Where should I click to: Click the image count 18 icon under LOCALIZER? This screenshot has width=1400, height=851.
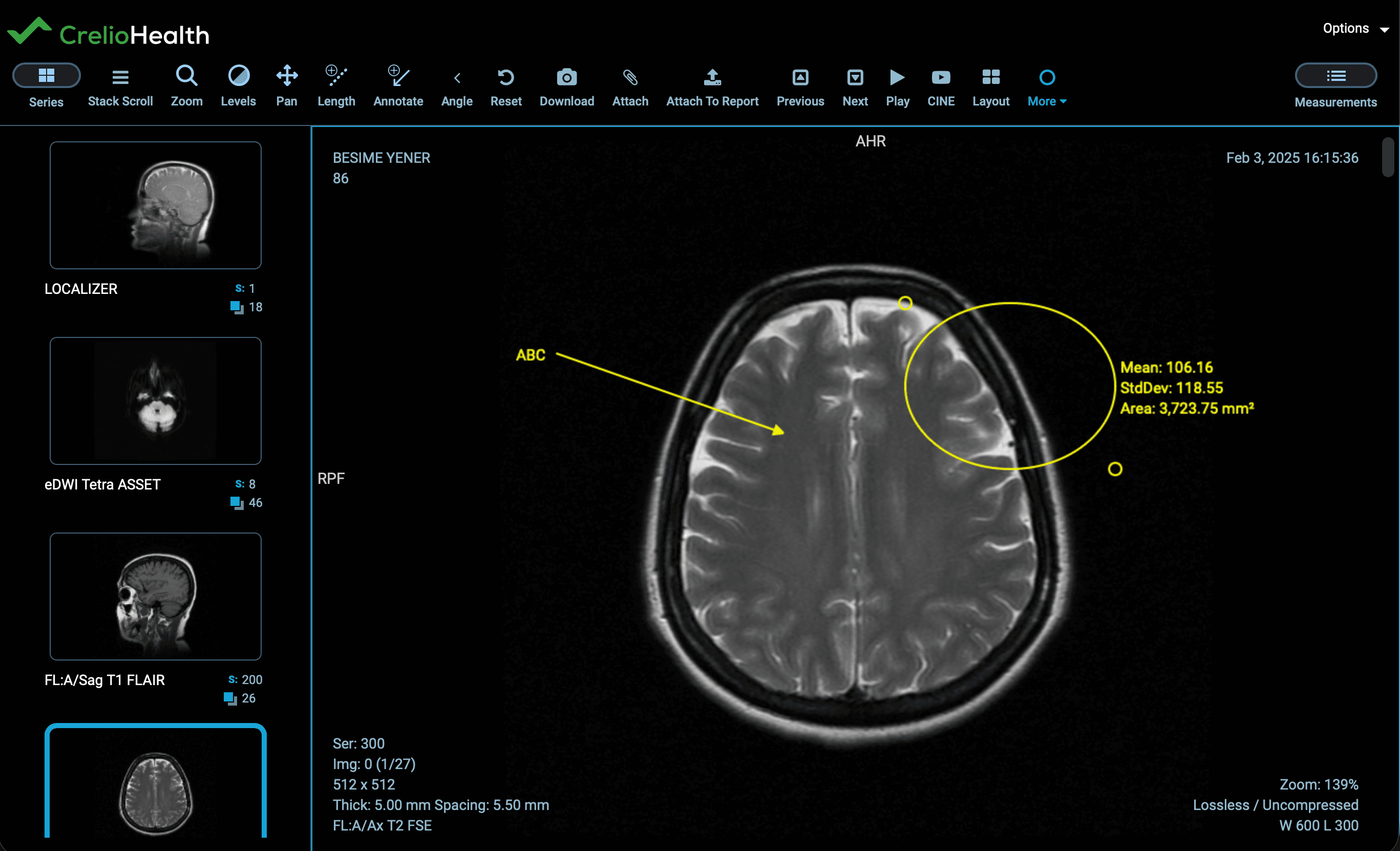pyautogui.click(x=237, y=307)
